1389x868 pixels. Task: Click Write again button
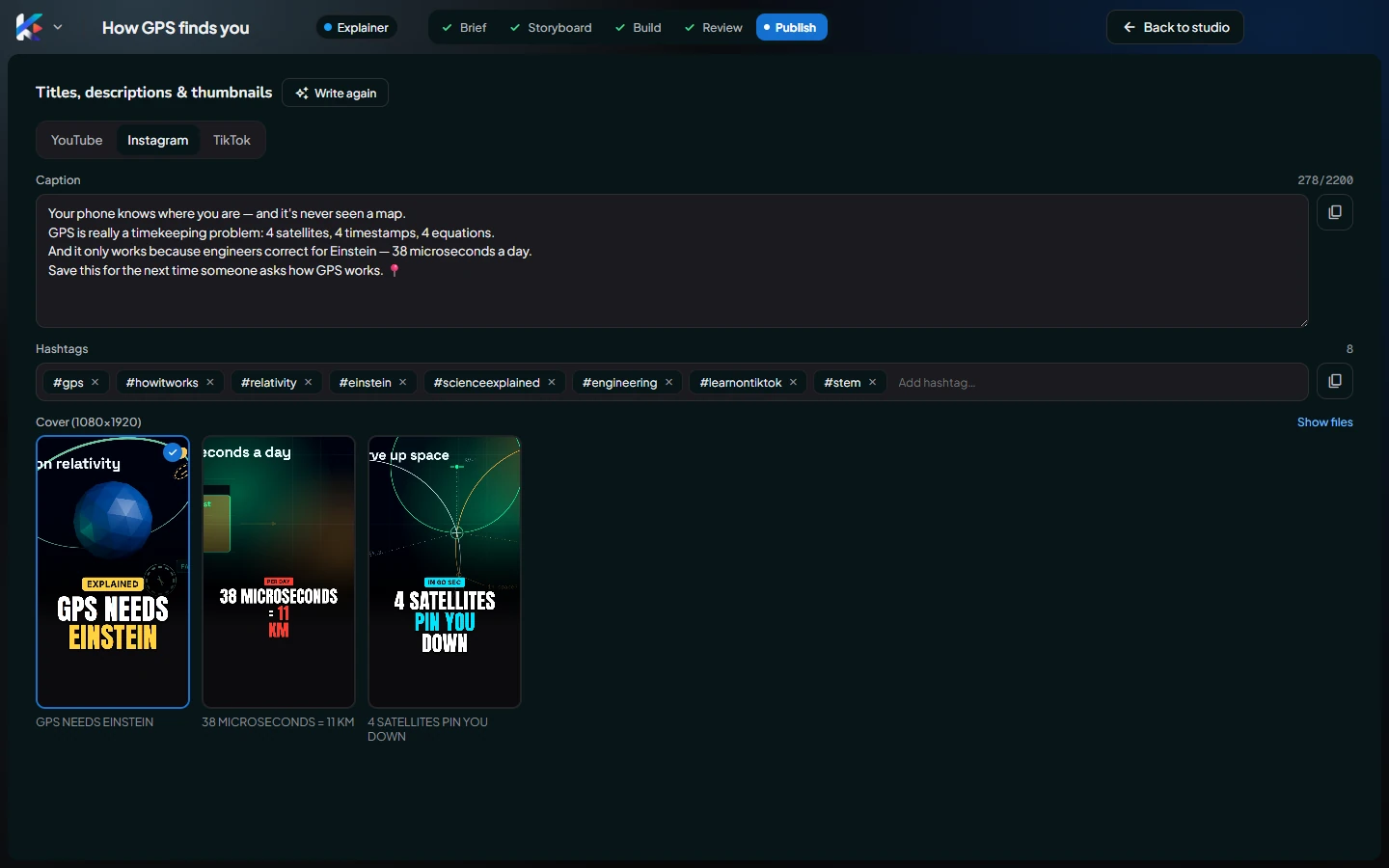click(x=336, y=93)
